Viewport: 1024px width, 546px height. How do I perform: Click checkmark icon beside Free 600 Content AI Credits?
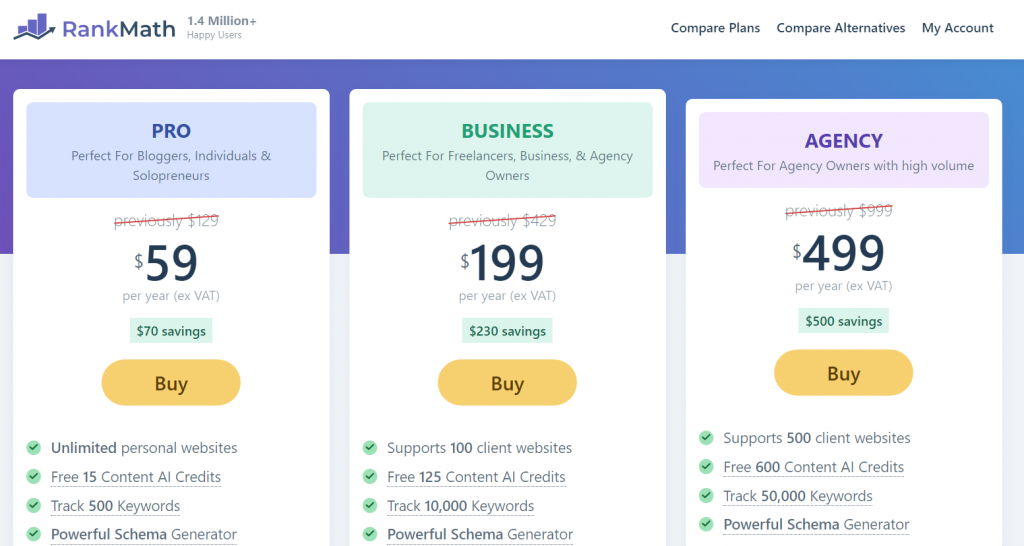pyautogui.click(x=706, y=466)
